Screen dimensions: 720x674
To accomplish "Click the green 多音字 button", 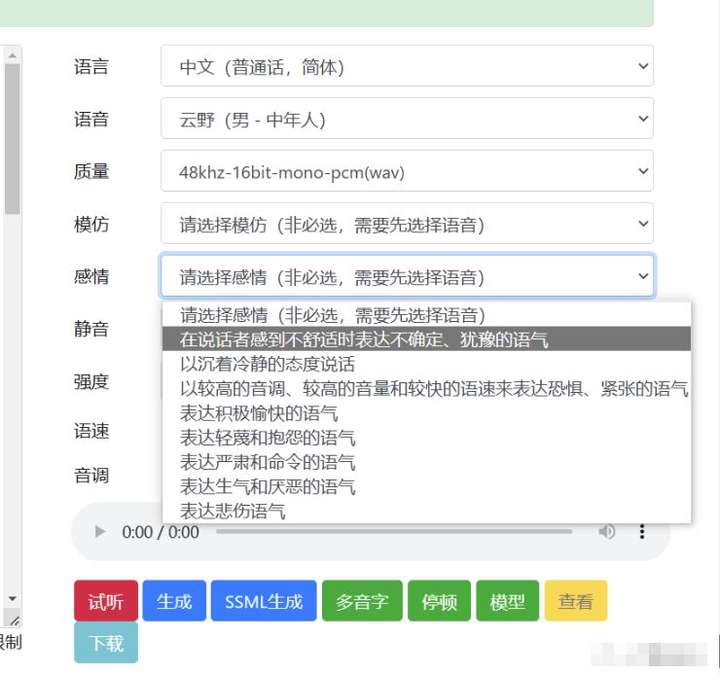I will (x=362, y=601).
